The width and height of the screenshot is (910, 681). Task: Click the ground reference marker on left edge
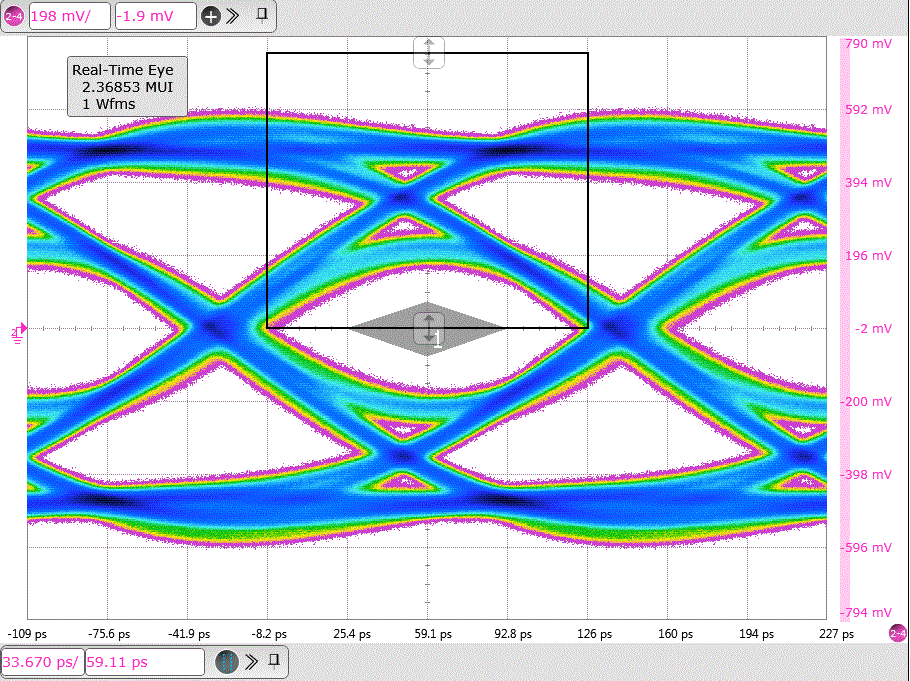pos(17,329)
